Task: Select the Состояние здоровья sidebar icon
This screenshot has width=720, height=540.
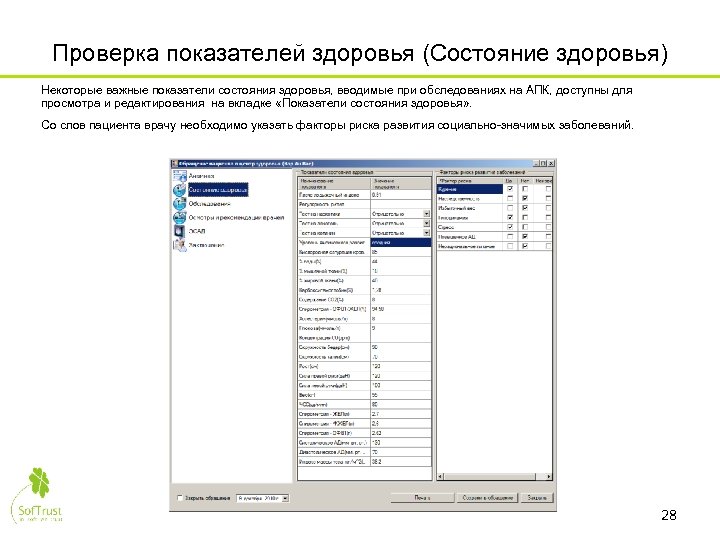Action: [x=180, y=190]
